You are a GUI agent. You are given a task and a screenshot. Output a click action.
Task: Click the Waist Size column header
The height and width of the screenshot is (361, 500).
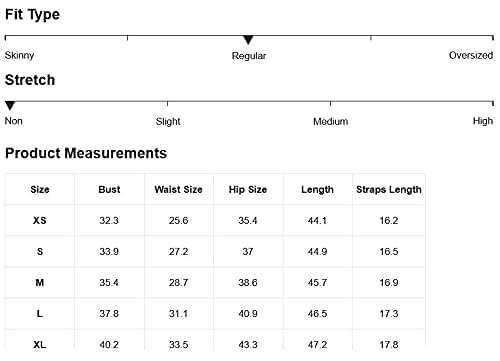pyautogui.click(x=178, y=190)
